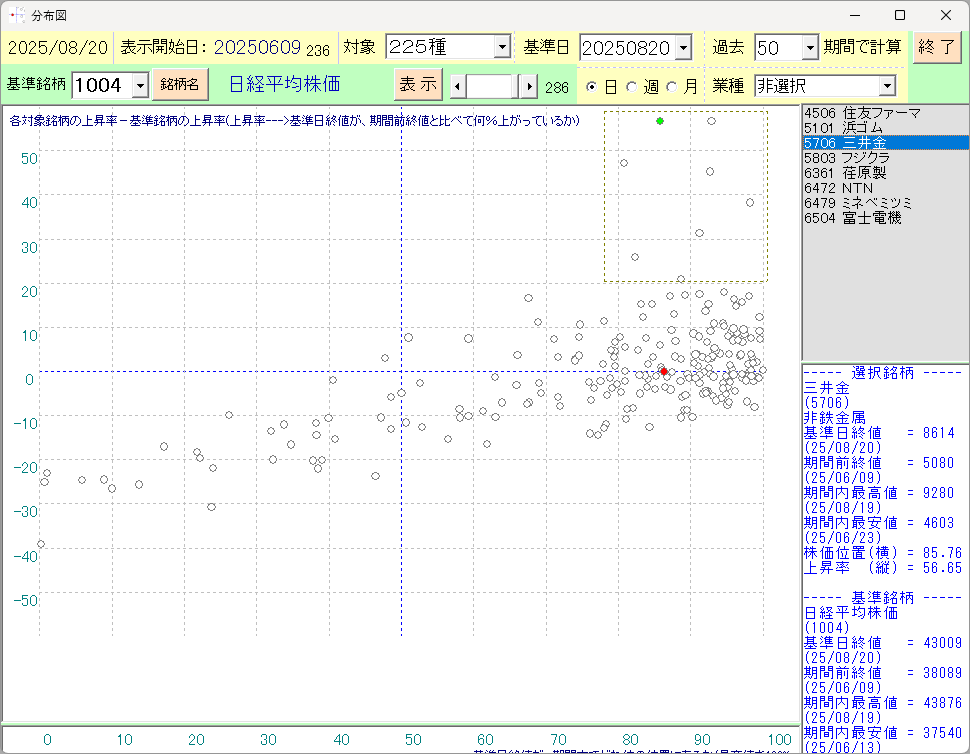Select the 週 period radio button
This screenshot has height=754, width=970.
tap(632, 87)
